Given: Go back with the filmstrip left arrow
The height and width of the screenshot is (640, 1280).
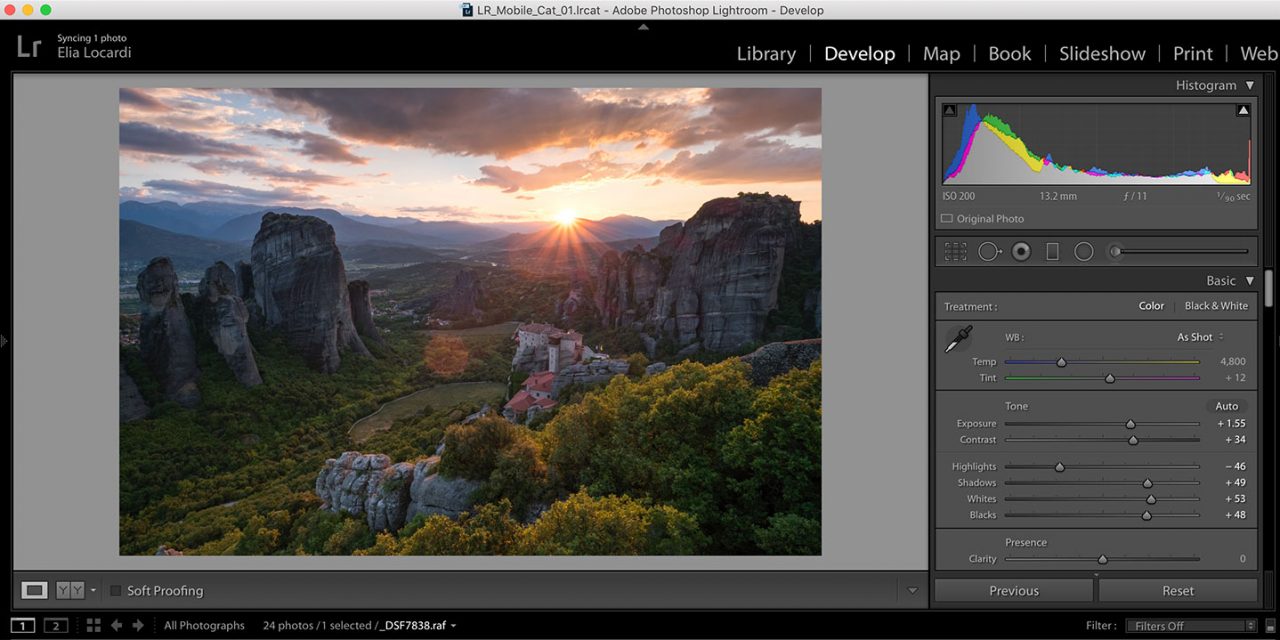Looking at the screenshot, I should (x=116, y=625).
